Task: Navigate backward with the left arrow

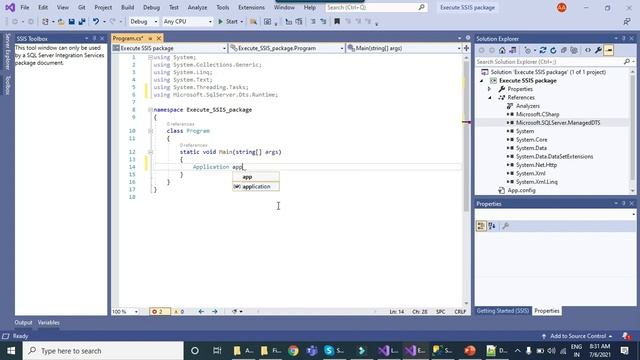Action: point(201,311)
